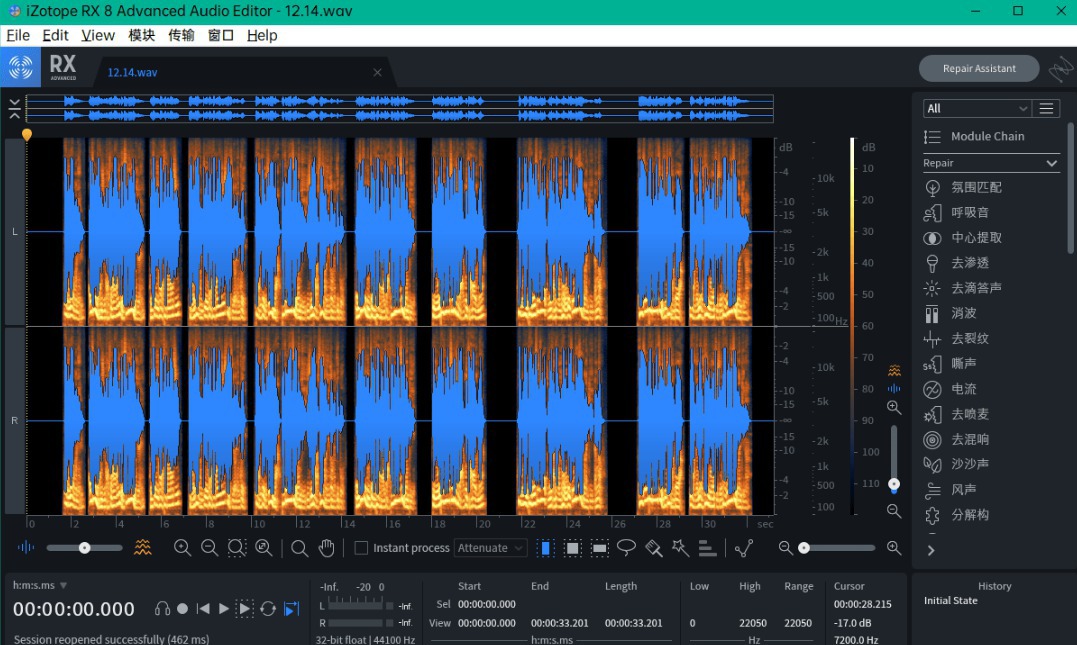Screen dimensions: 1077x645
Task: Click zoom to selection icon
Action: click(x=237, y=547)
